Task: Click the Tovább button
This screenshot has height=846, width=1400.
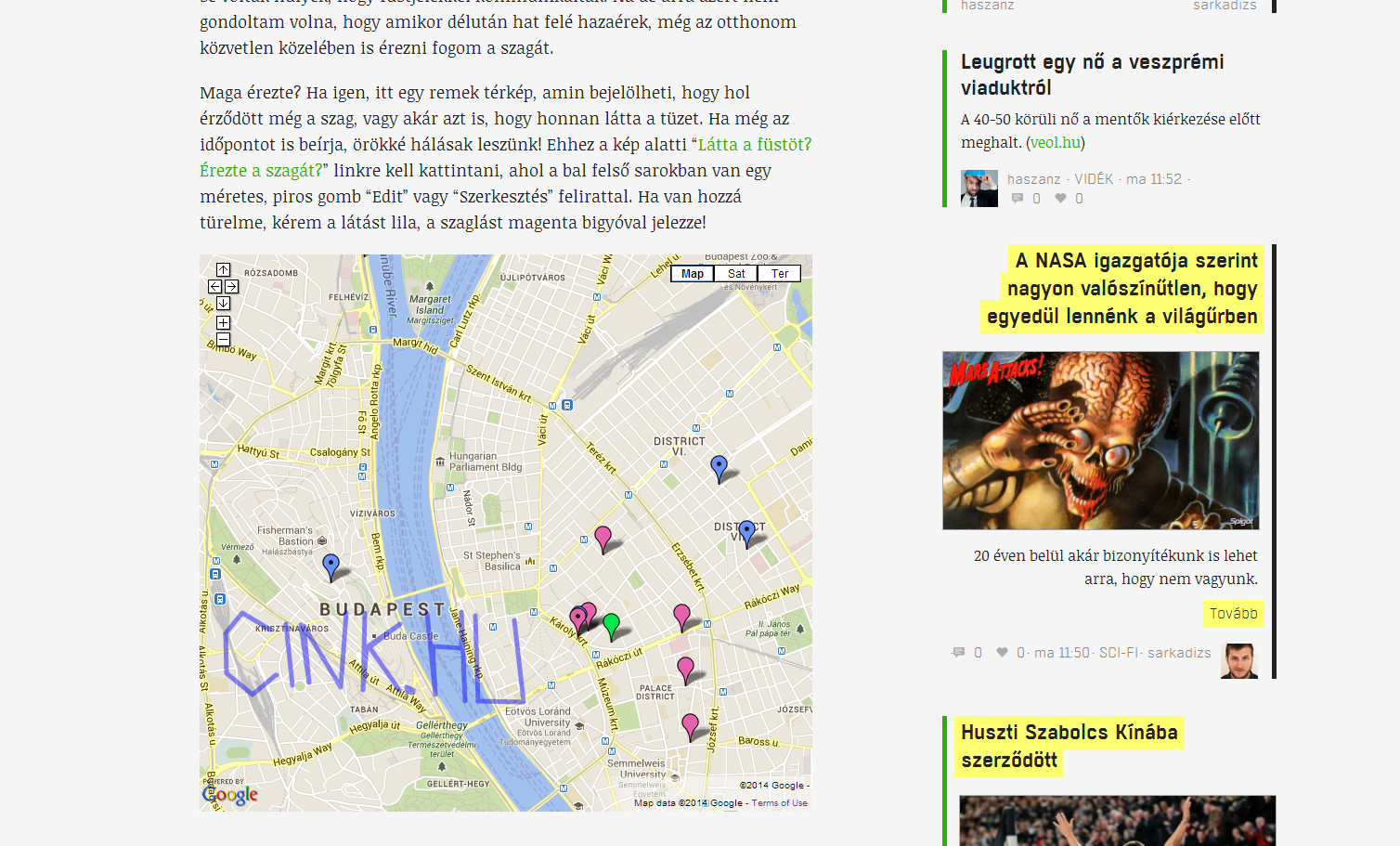Action: 1234,614
